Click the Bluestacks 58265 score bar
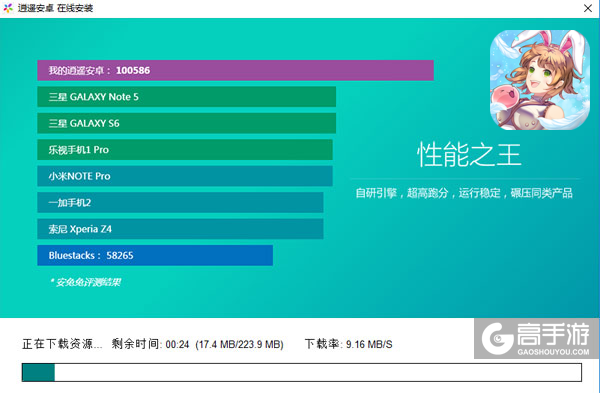This screenshot has width=600, height=393. pos(155,255)
